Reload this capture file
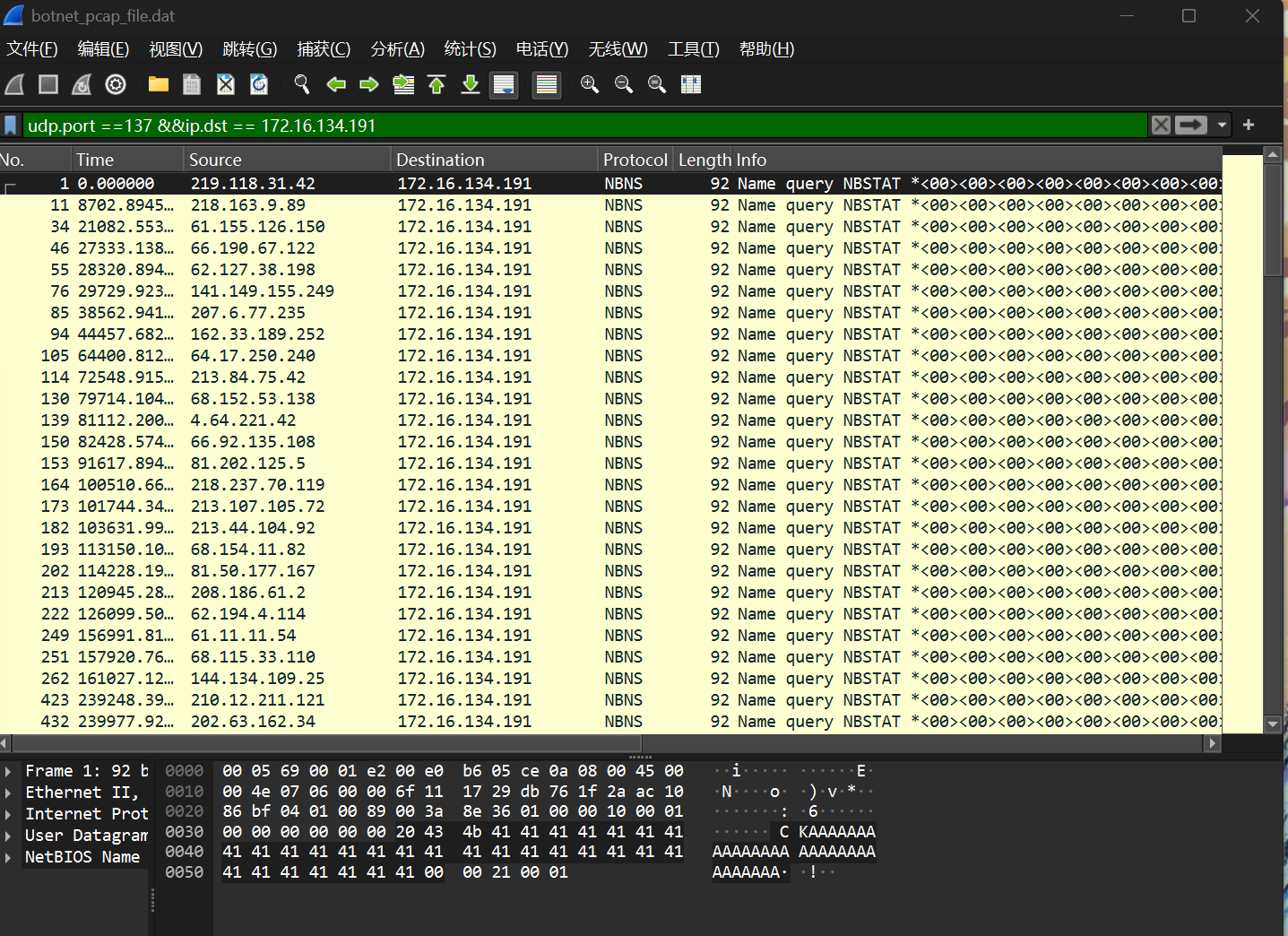Viewport: 1288px width, 936px height. click(x=259, y=84)
